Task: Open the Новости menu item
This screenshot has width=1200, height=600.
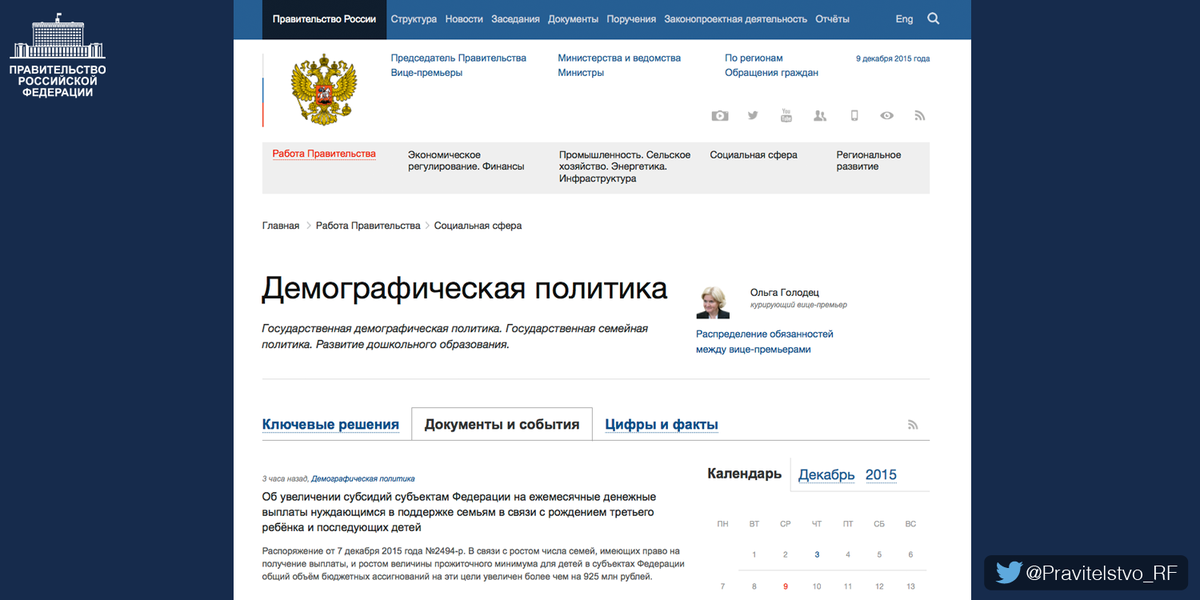Action: (x=464, y=19)
